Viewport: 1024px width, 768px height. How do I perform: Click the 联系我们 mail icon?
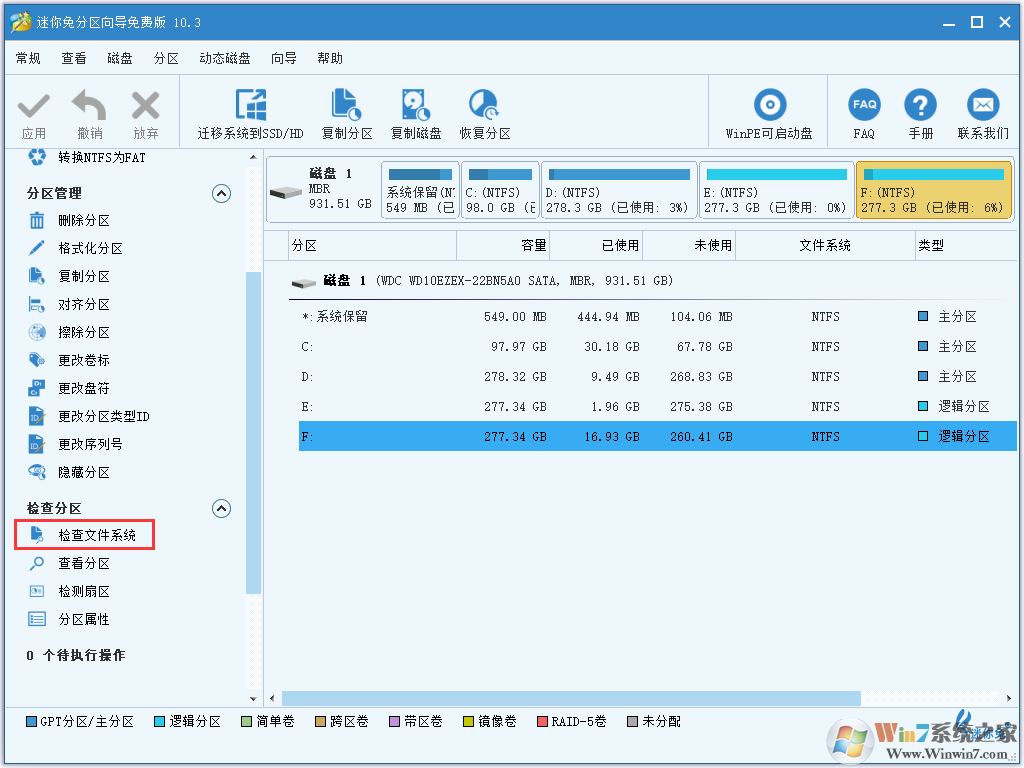[983, 106]
